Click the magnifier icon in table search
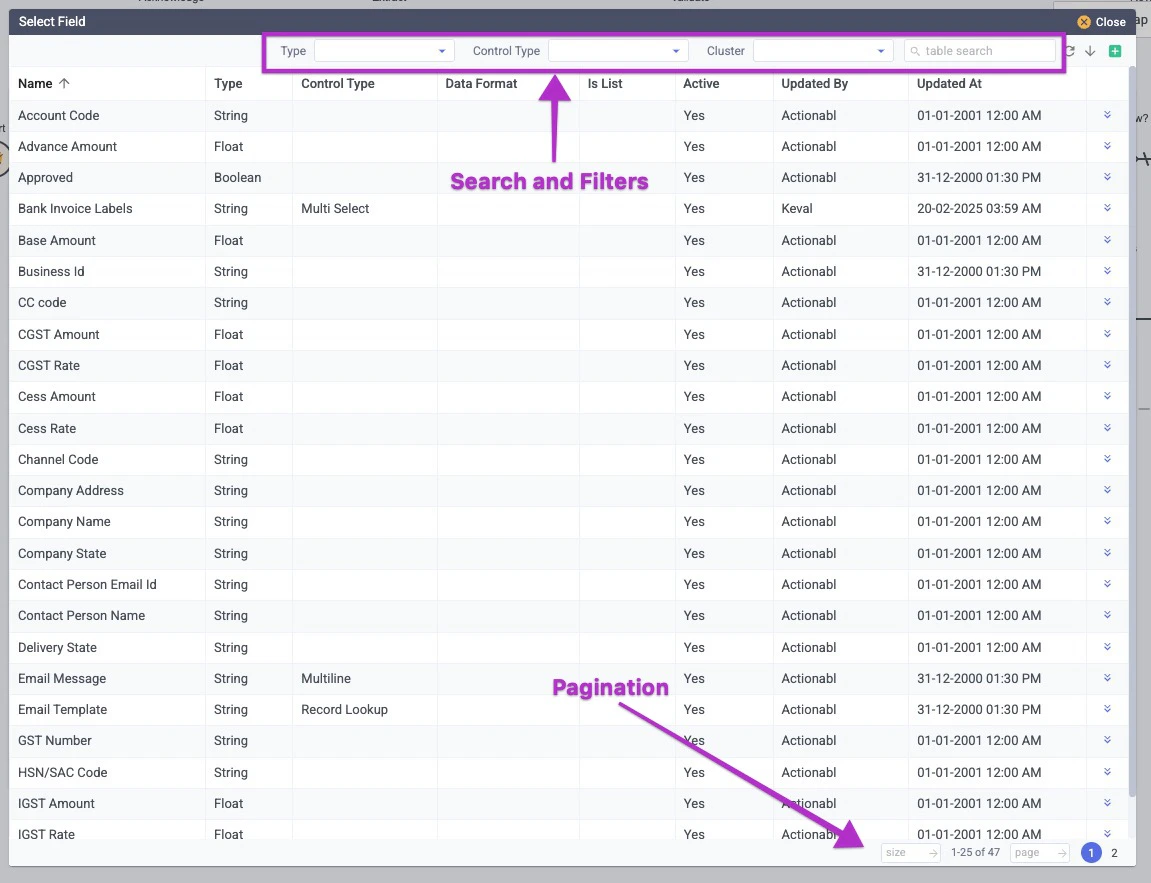Viewport: 1151px width, 883px height. pyautogui.click(x=915, y=51)
